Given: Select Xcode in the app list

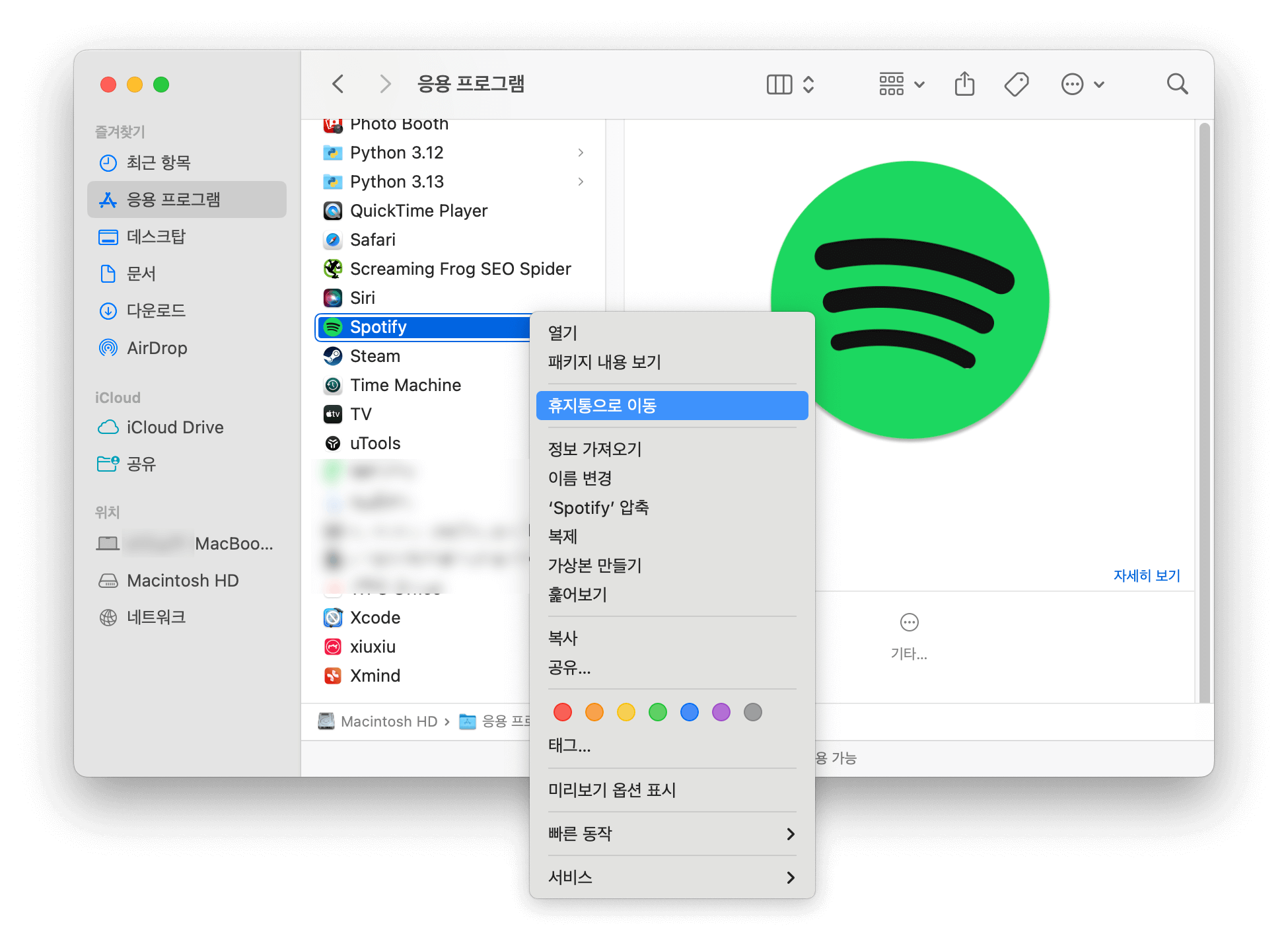Looking at the screenshot, I should (x=423, y=618).
